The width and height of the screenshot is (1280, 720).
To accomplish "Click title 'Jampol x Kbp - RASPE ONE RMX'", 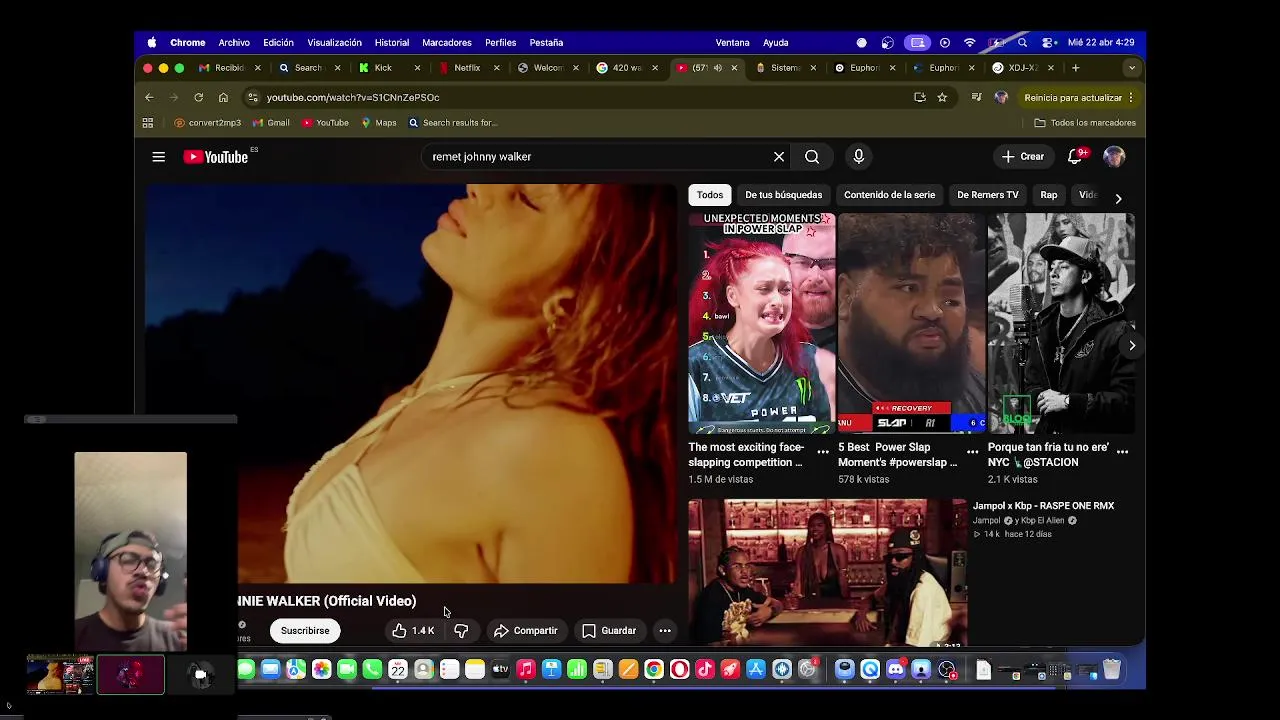I will tap(1043, 506).
